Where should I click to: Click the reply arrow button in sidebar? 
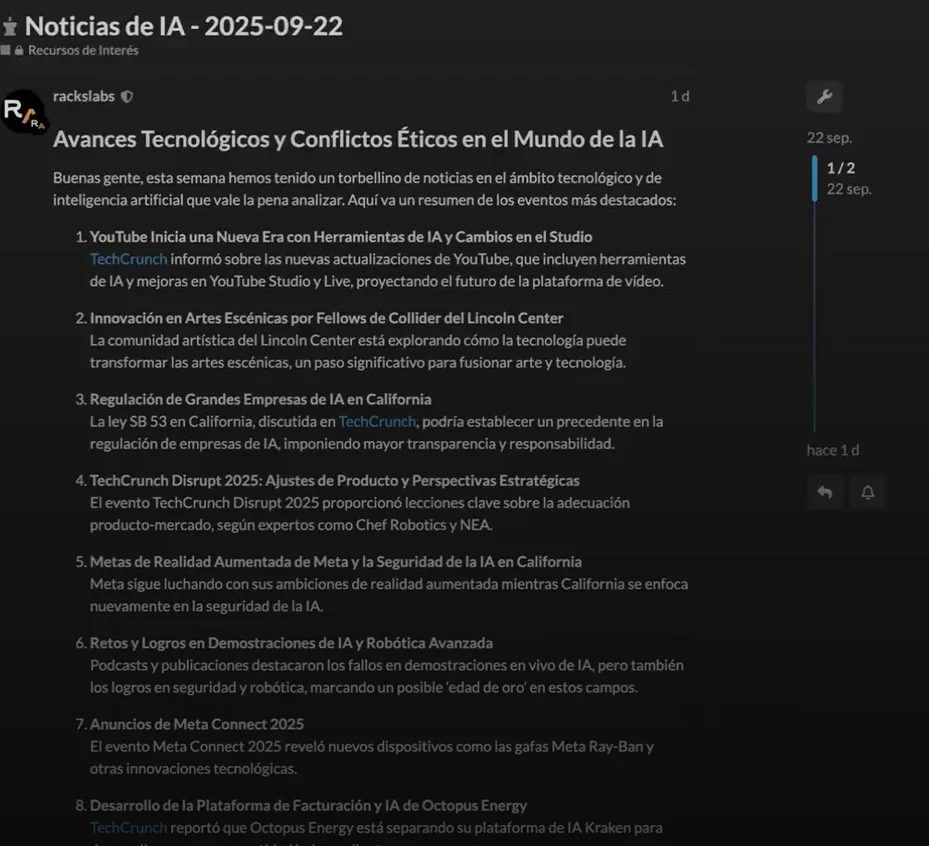point(824,492)
